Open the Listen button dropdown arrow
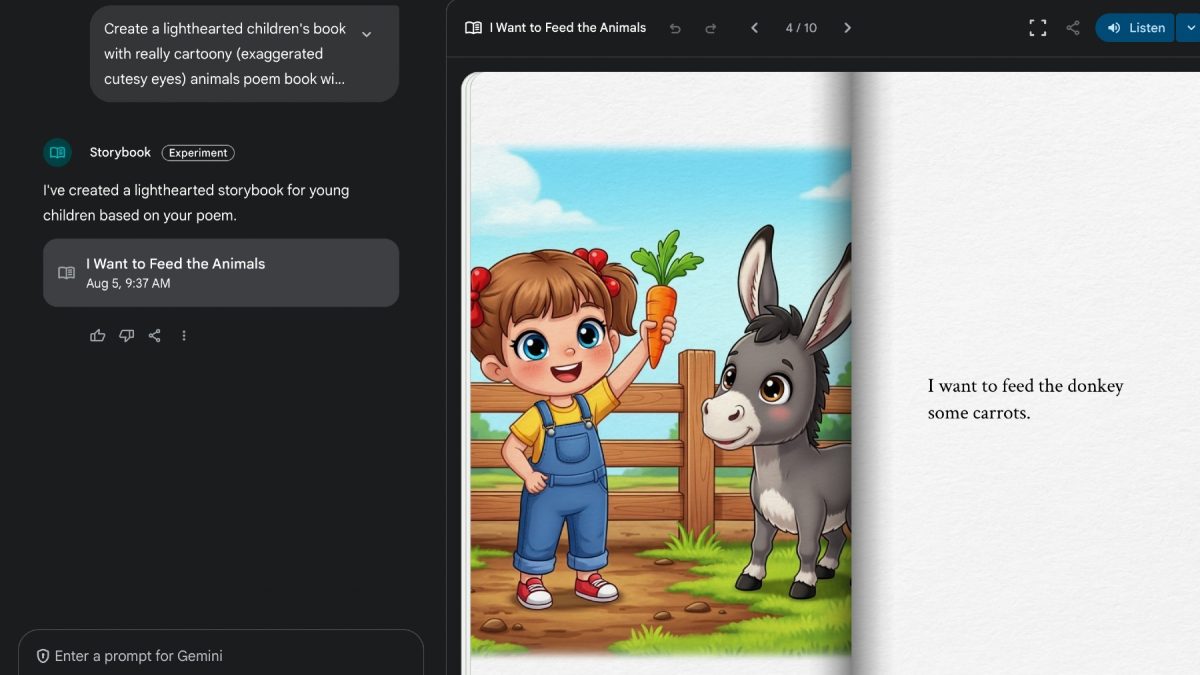 pos(1188,28)
